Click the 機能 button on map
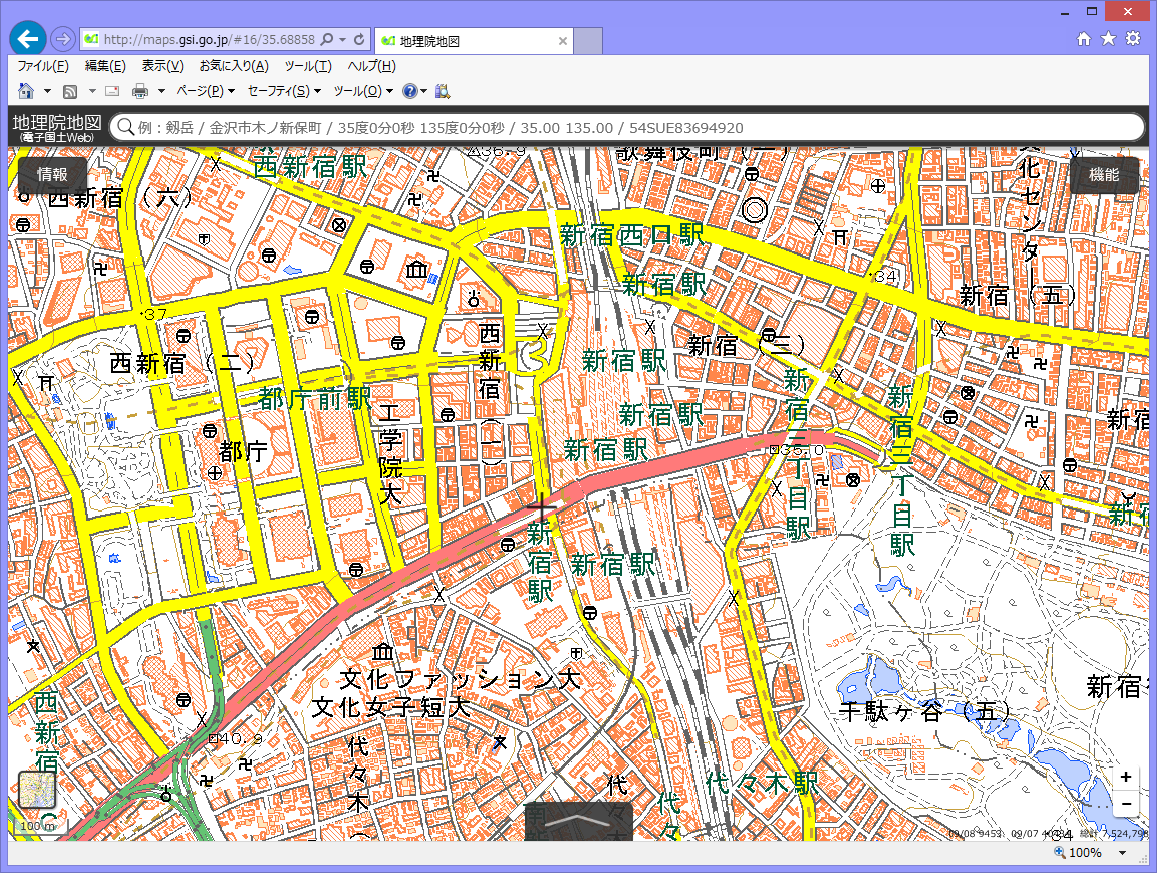 (x=1104, y=175)
